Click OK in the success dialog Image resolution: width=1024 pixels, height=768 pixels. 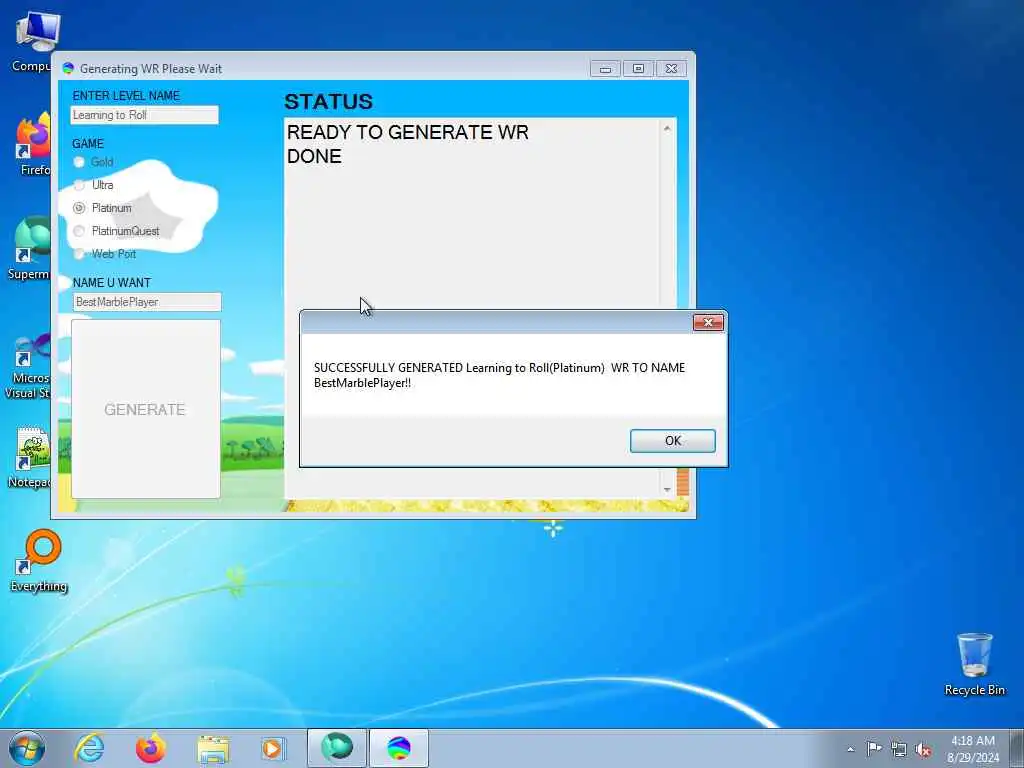click(673, 441)
